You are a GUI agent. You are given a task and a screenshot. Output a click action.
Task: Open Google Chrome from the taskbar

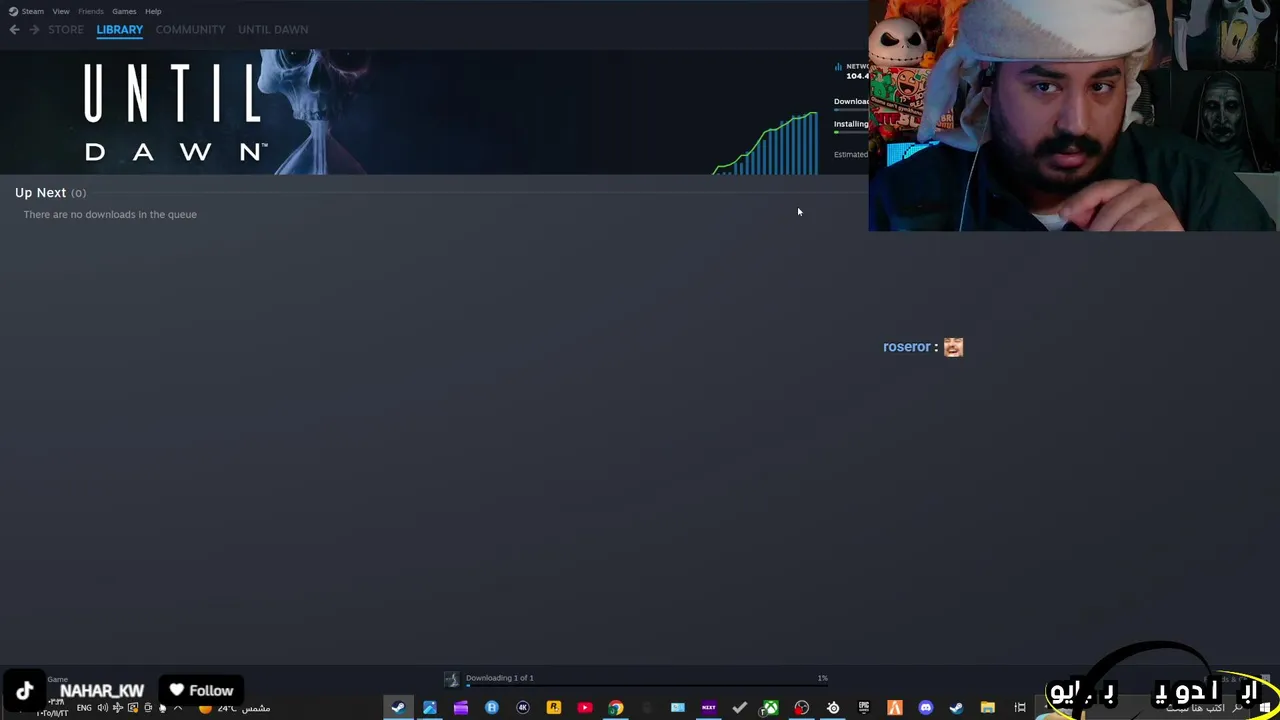pos(616,708)
